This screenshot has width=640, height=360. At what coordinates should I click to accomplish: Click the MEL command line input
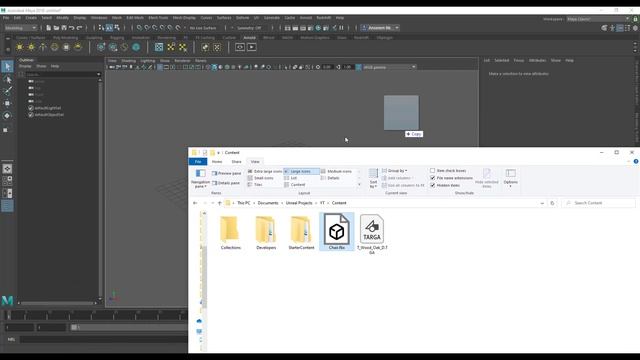tap(104, 339)
